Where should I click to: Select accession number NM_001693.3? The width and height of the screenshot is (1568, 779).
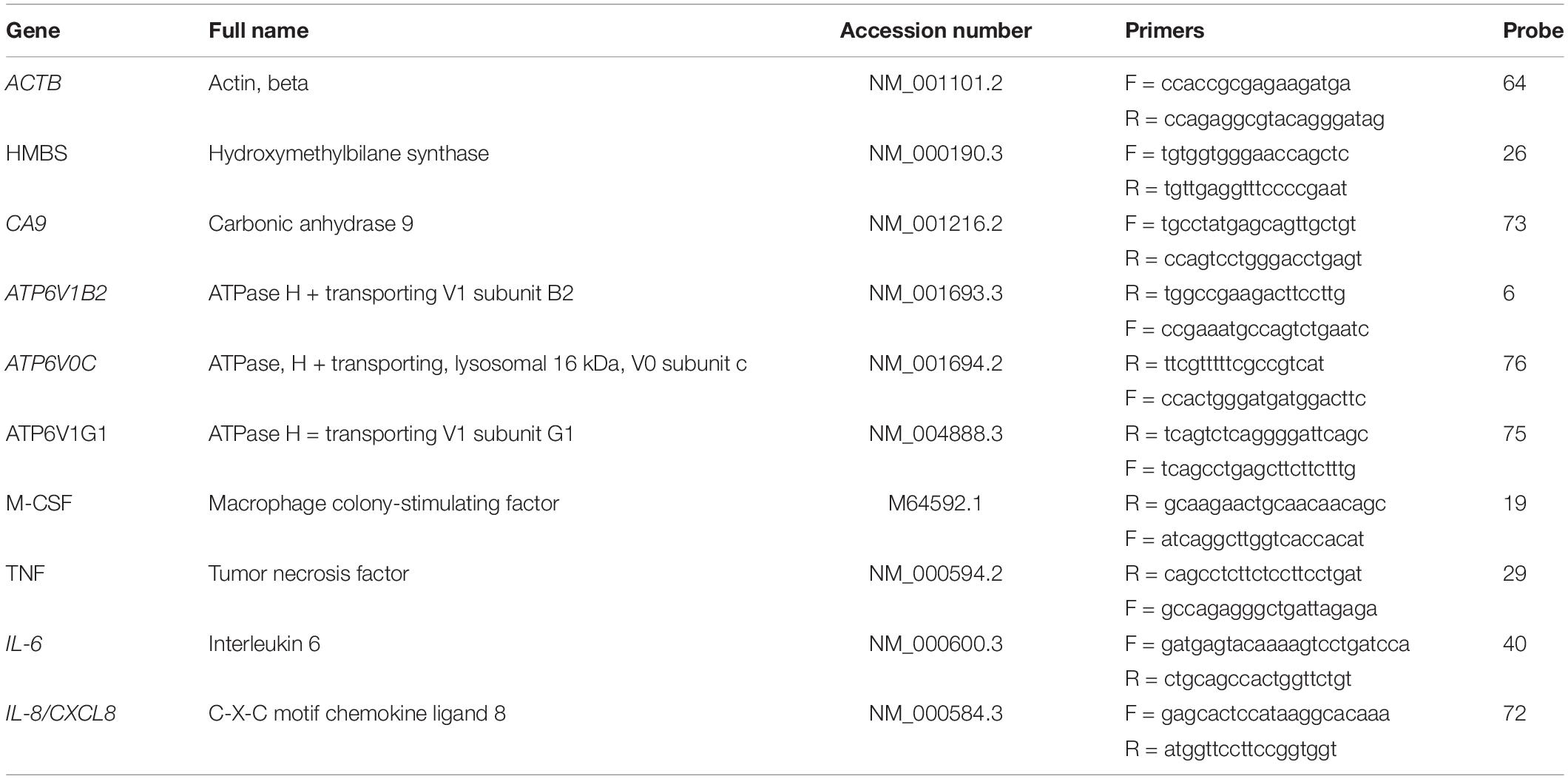(x=936, y=294)
